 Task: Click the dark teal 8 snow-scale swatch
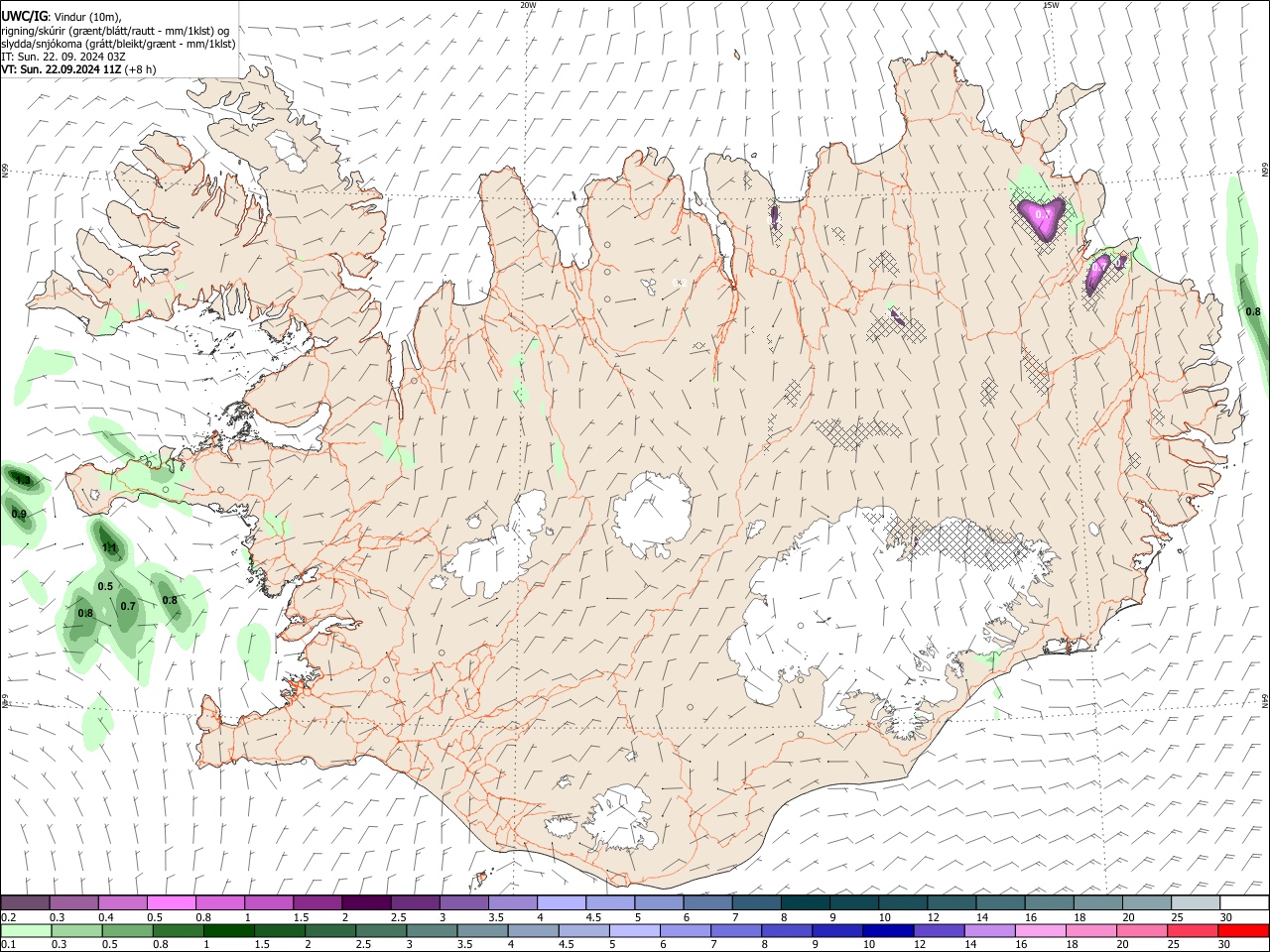click(x=805, y=902)
